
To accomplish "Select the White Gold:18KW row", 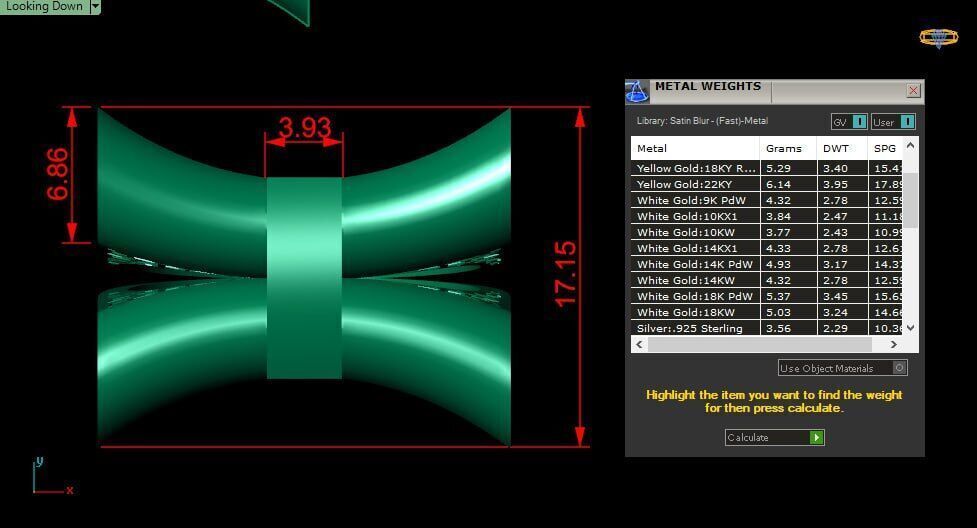I will point(766,312).
